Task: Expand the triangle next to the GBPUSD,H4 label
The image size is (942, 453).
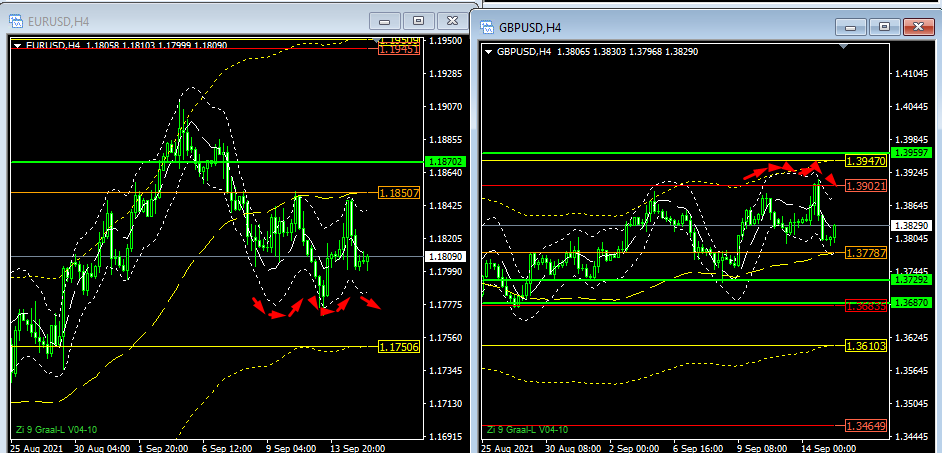Action: pos(488,51)
